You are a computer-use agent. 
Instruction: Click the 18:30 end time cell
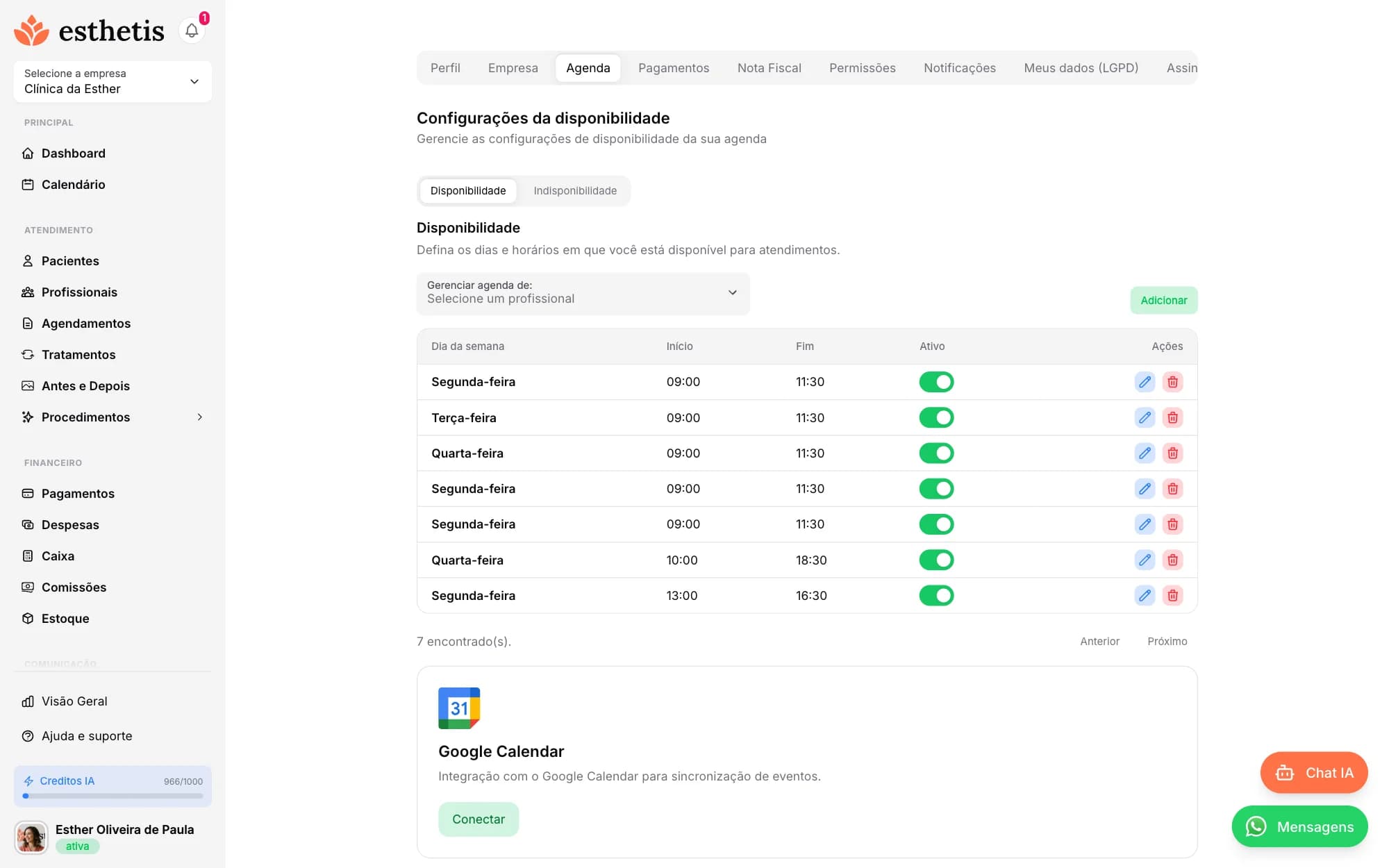[x=811, y=560]
